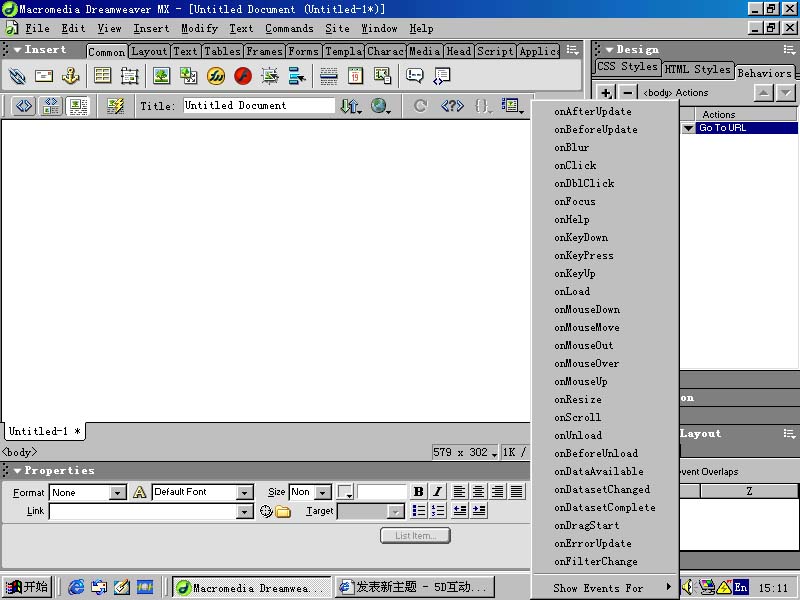The height and width of the screenshot is (600, 800).
Task: Click the Email Link envelope icon
Action: (x=44, y=76)
